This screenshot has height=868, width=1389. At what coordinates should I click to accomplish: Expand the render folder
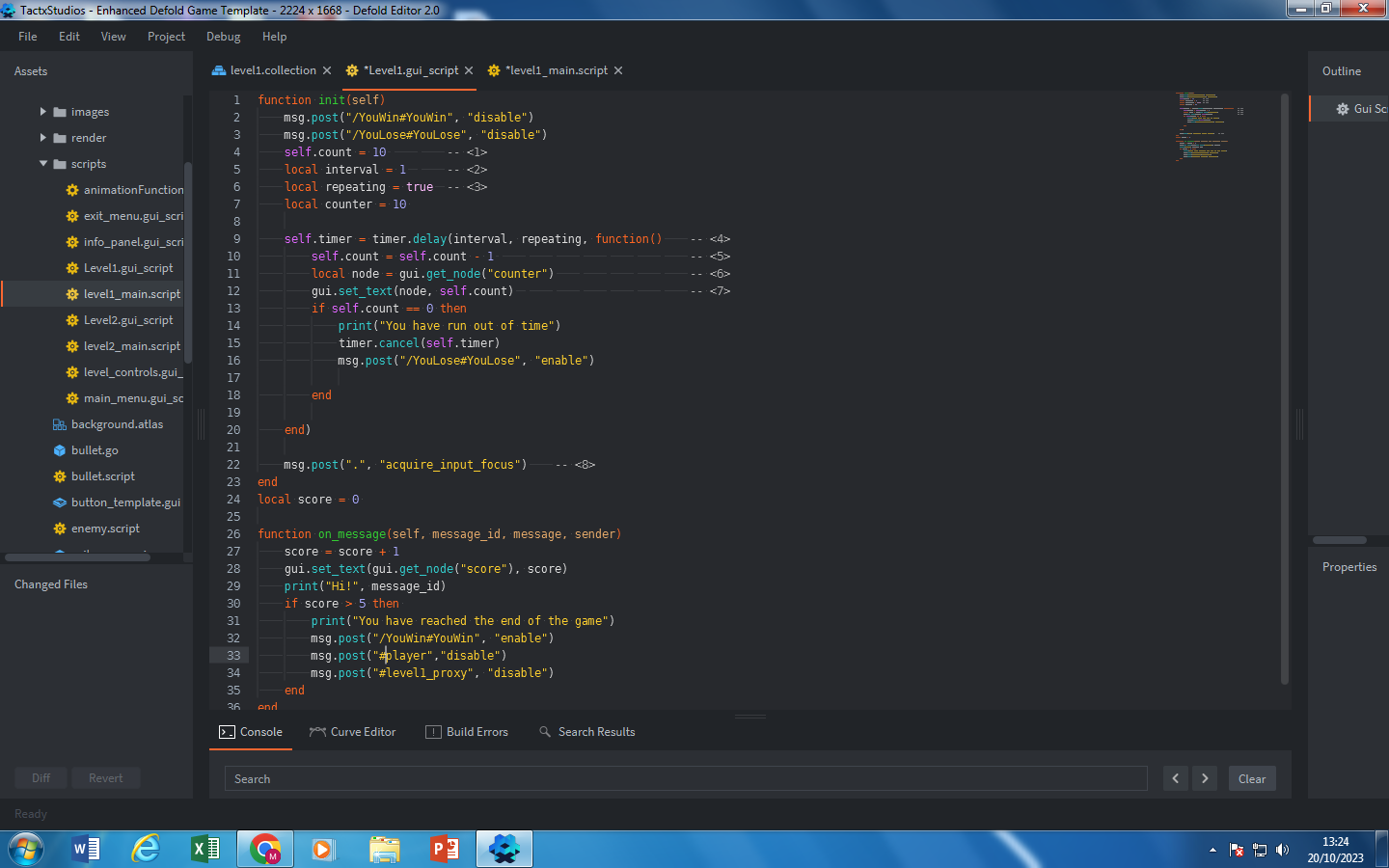[x=43, y=138]
